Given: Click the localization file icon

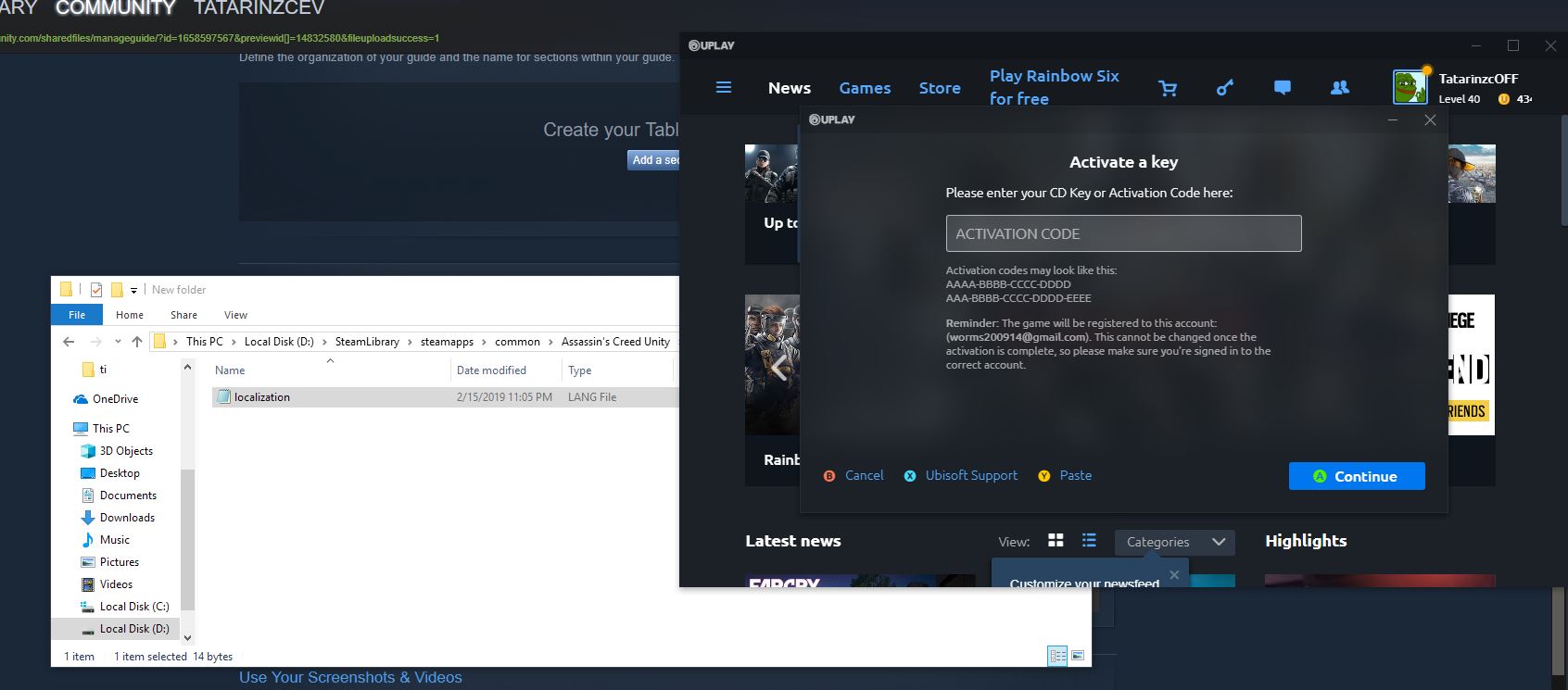Looking at the screenshot, I should point(222,397).
